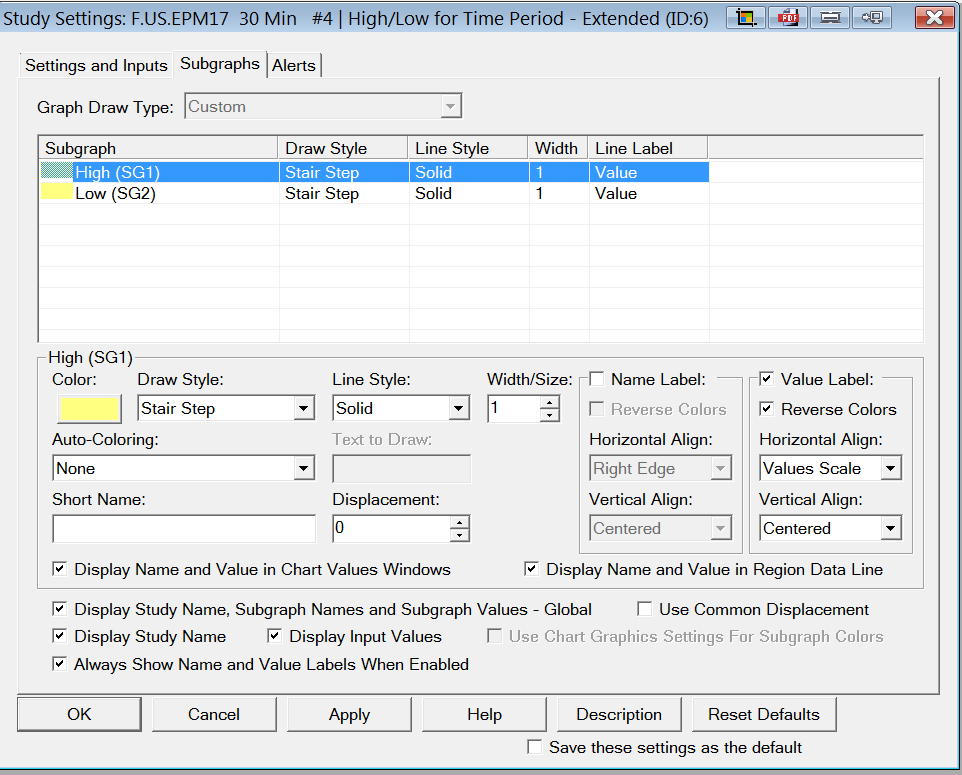Click the Line Label column header

click(x=648, y=148)
